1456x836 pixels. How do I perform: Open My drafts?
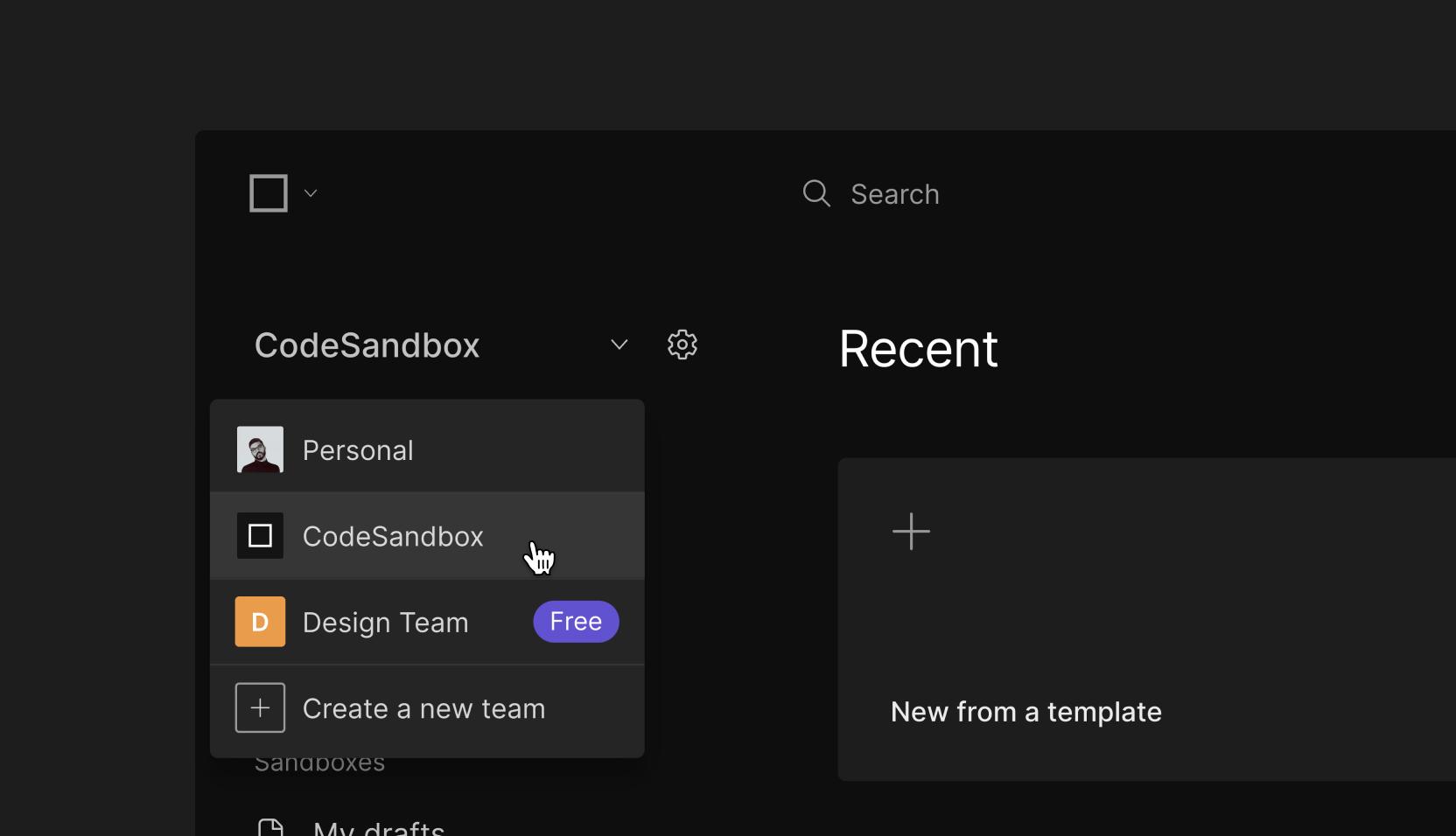tap(378, 826)
